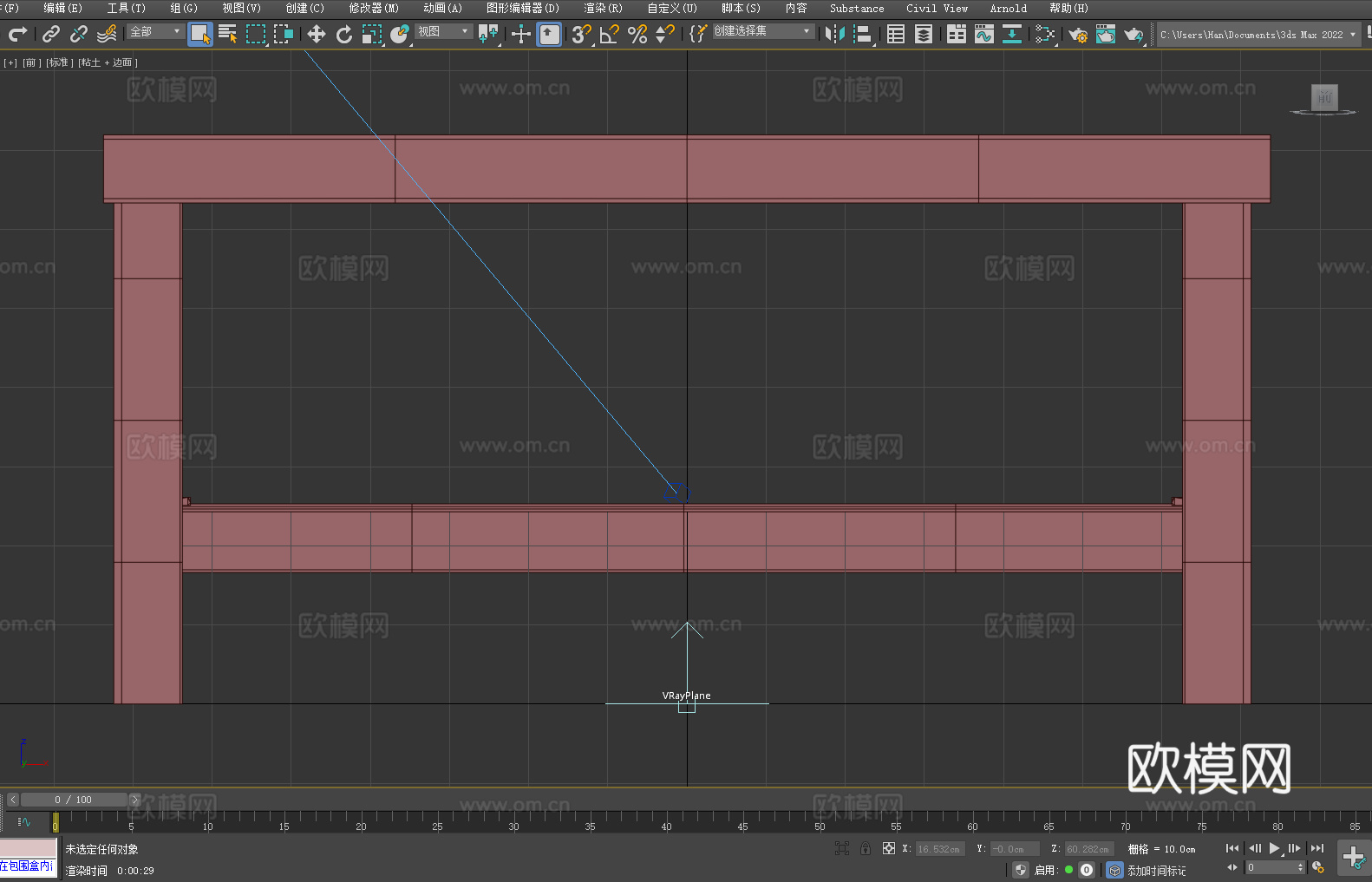
Task: Open the Substance menu
Action: tap(857, 8)
